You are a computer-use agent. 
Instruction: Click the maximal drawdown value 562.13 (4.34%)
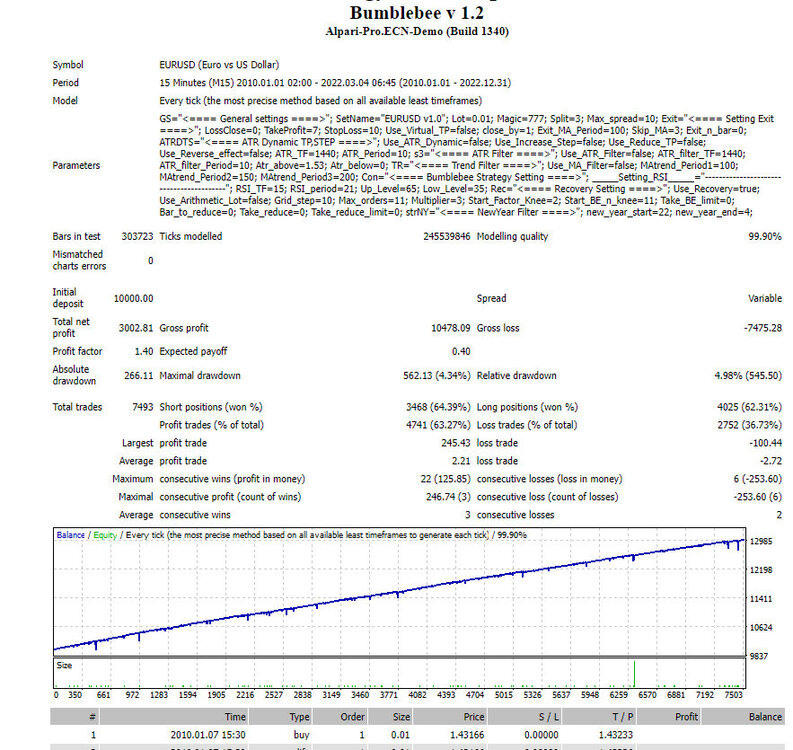click(x=436, y=375)
